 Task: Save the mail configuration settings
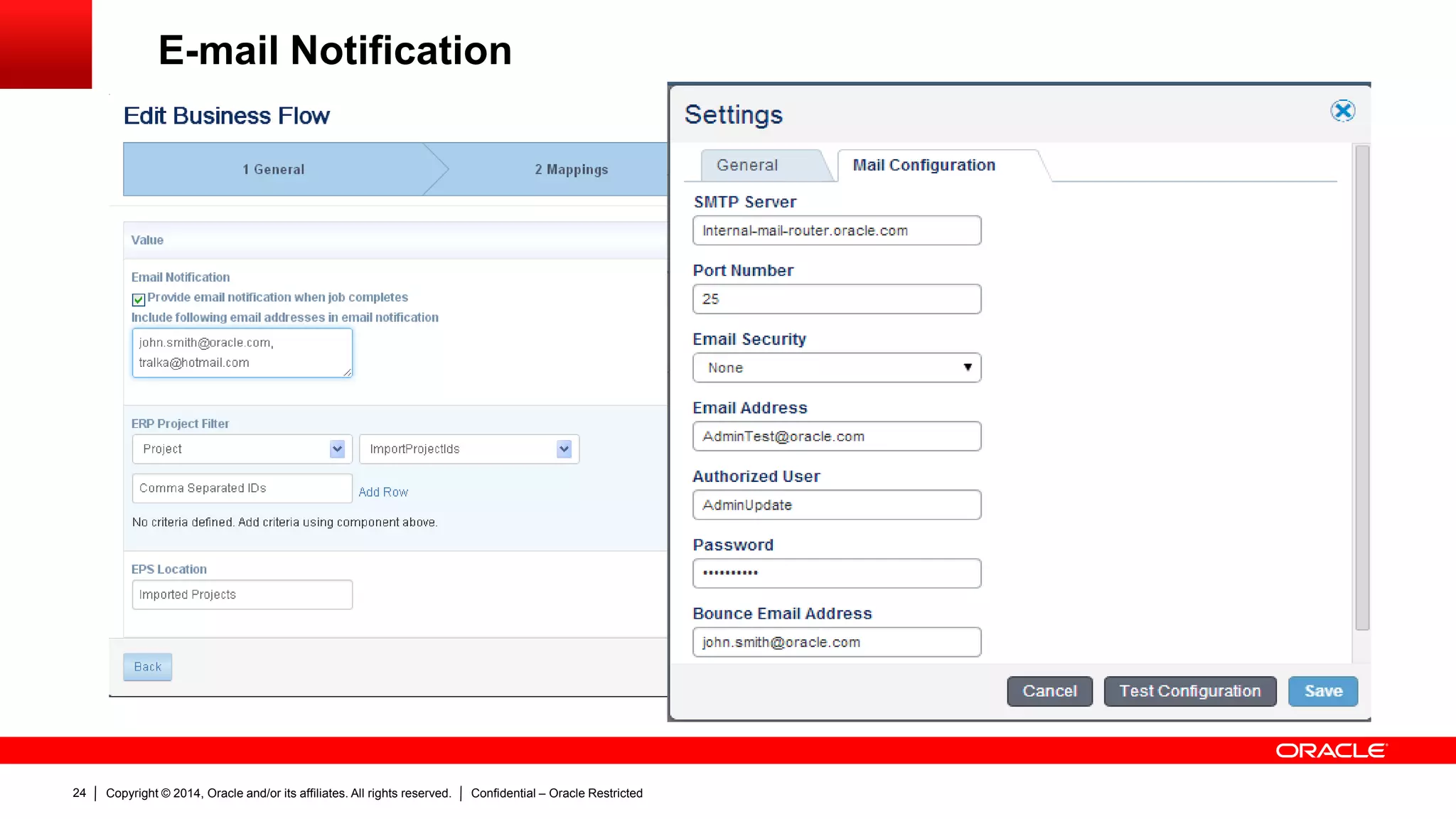tap(1323, 691)
